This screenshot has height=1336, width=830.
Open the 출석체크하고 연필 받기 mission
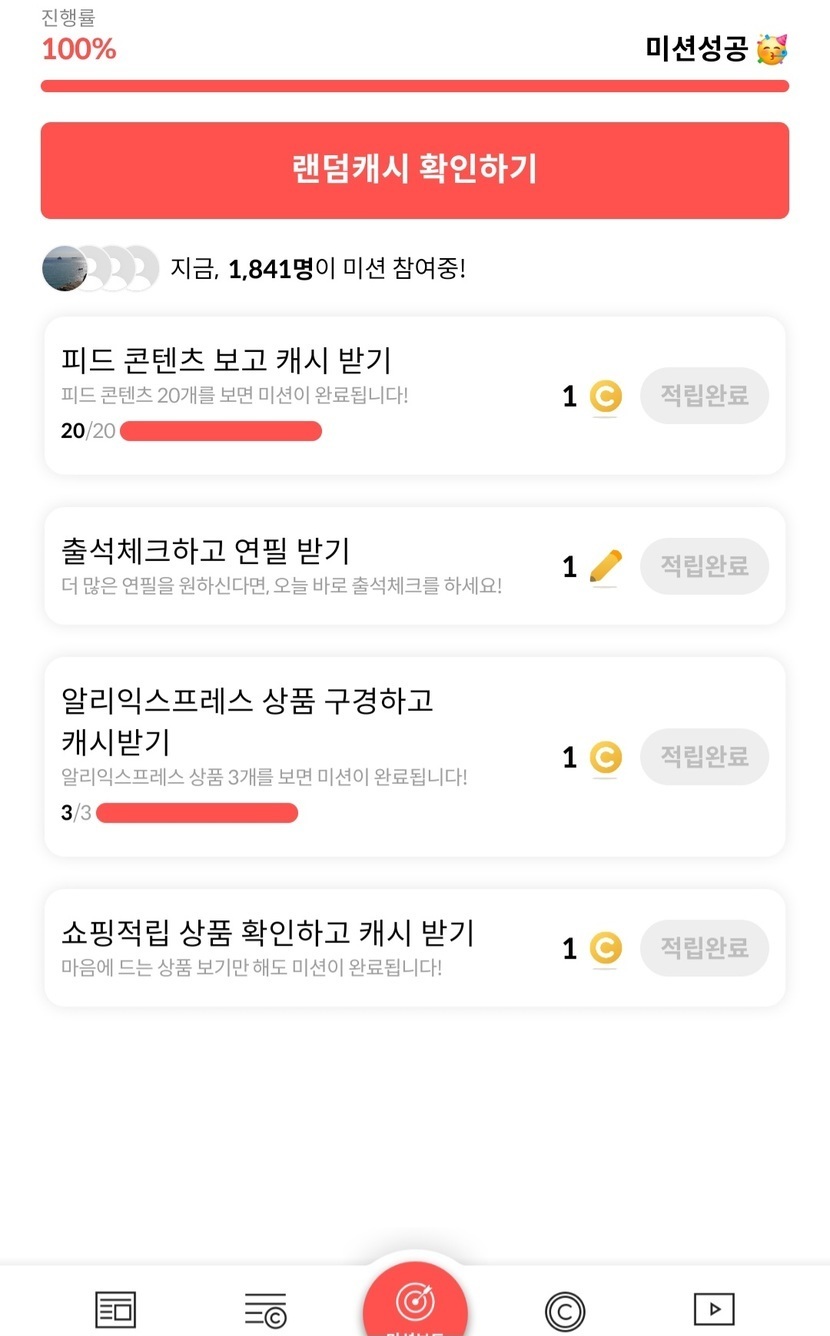click(206, 551)
